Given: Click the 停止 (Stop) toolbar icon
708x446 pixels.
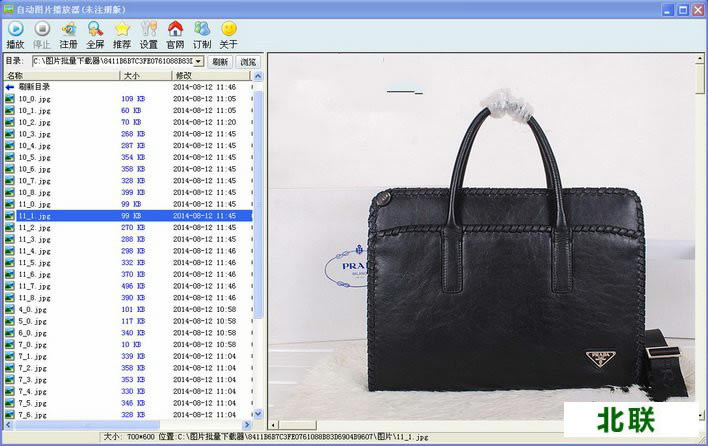Looking at the screenshot, I should tap(42, 29).
